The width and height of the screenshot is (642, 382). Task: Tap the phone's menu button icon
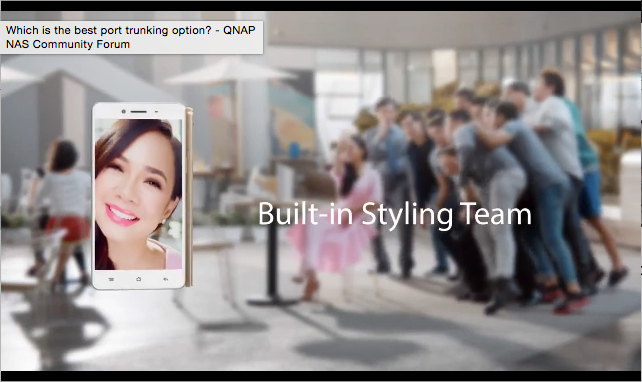coord(111,279)
